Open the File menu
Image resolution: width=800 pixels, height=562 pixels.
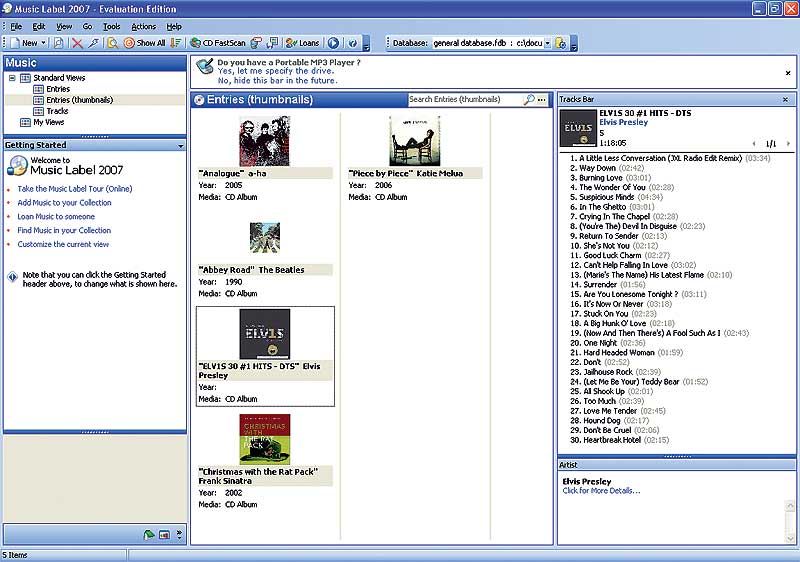[x=16, y=27]
